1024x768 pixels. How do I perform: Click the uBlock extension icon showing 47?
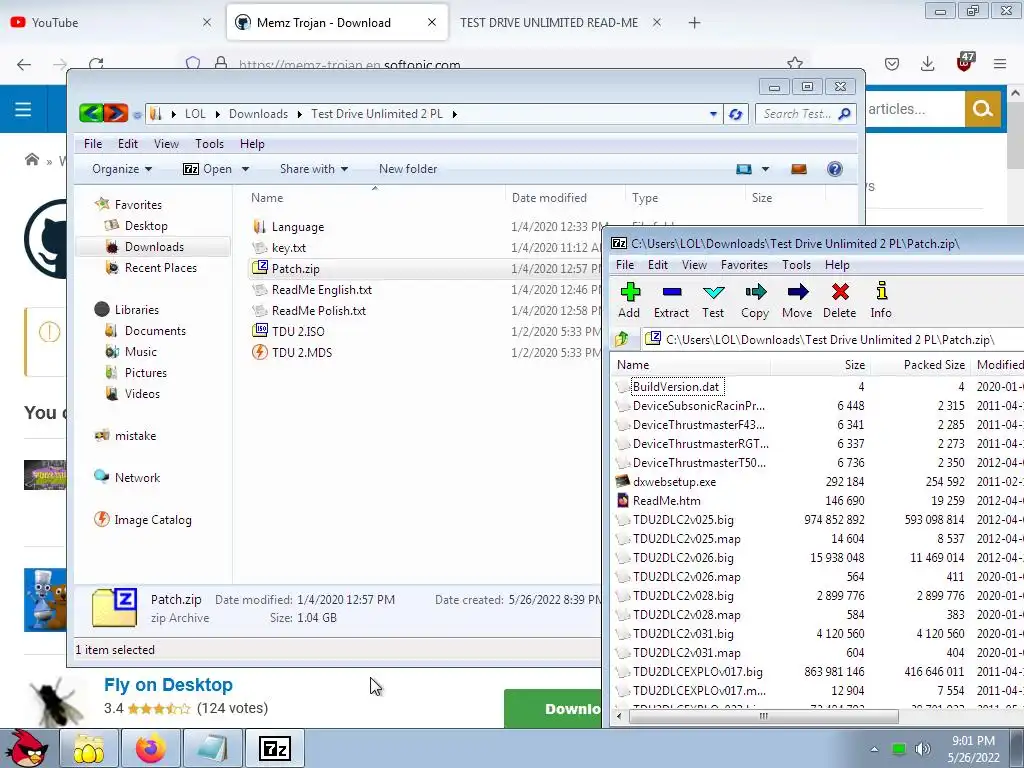click(x=965, y=62)
